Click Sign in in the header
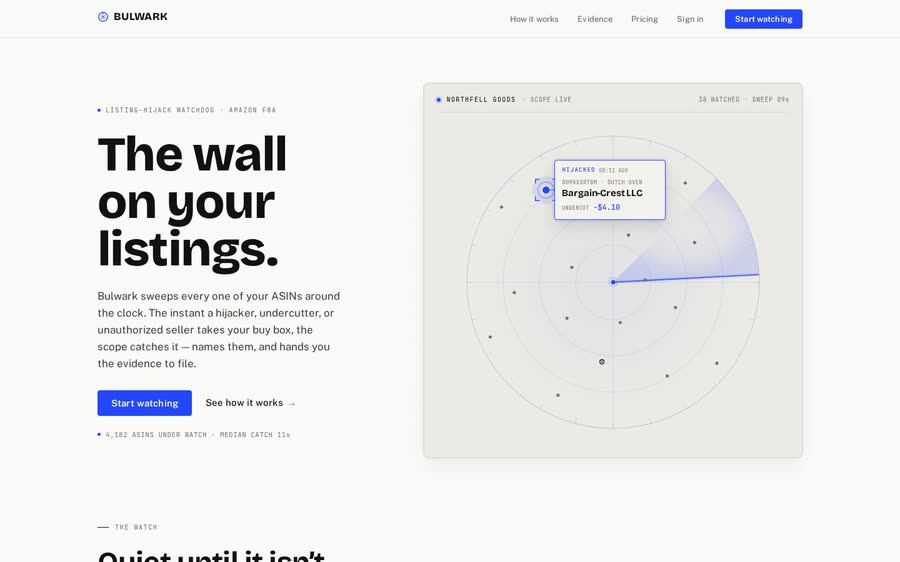The image size is (900, 562). click(690, 19)
